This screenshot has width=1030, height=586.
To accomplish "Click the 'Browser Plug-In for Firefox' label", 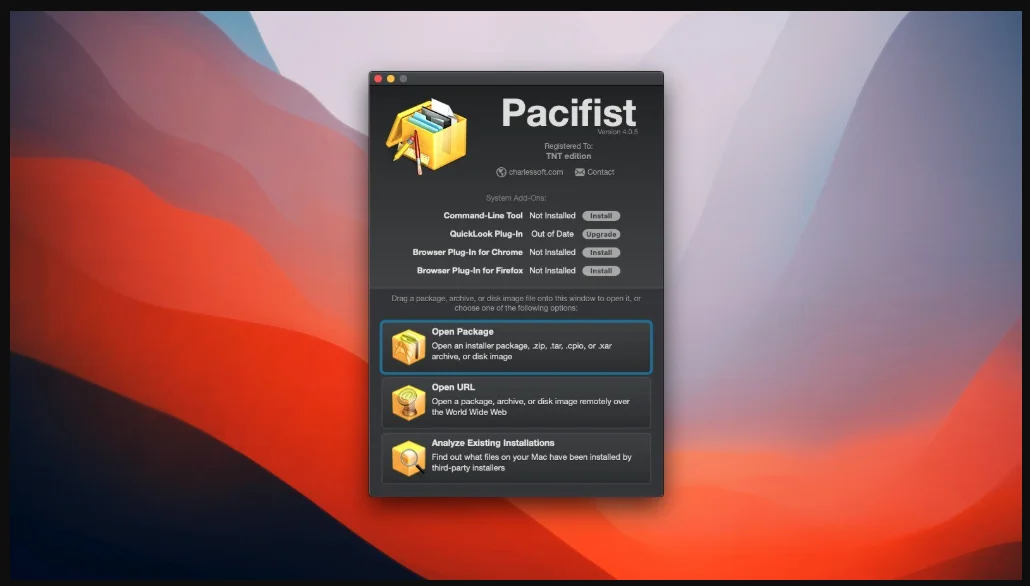I will point(470,271).
